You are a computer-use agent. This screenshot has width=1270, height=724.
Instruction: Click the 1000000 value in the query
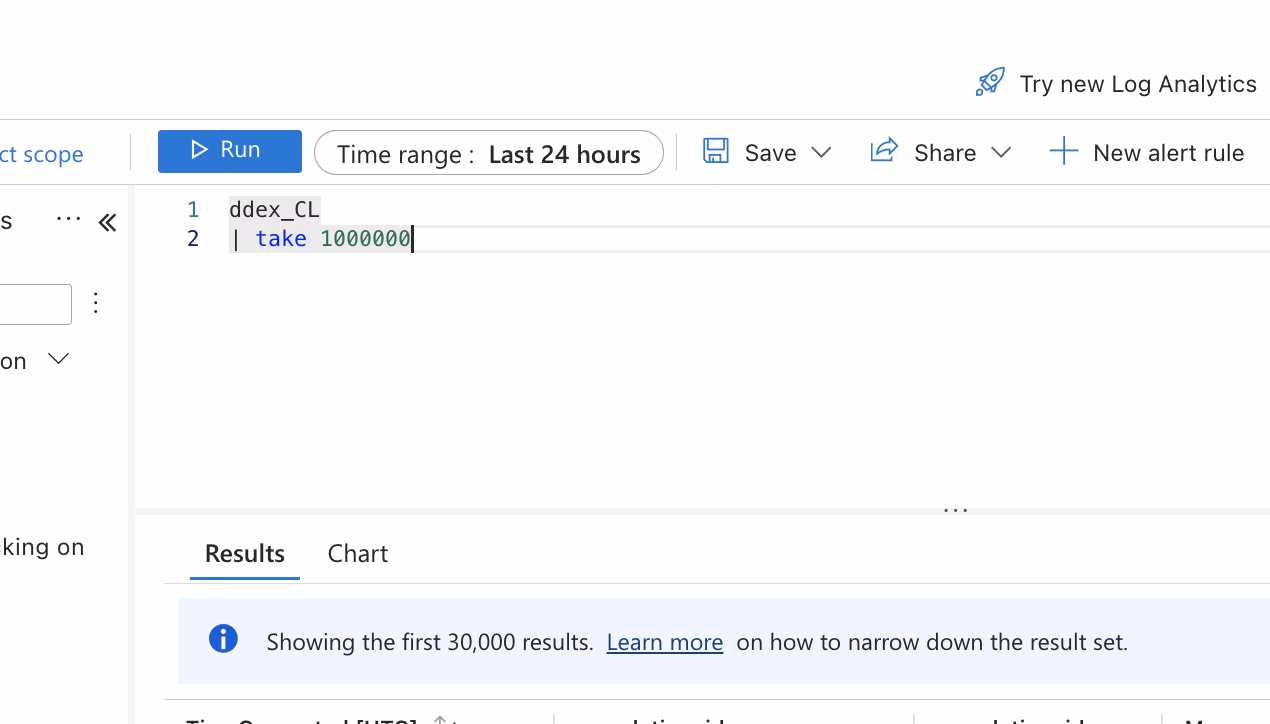point(365,239)
